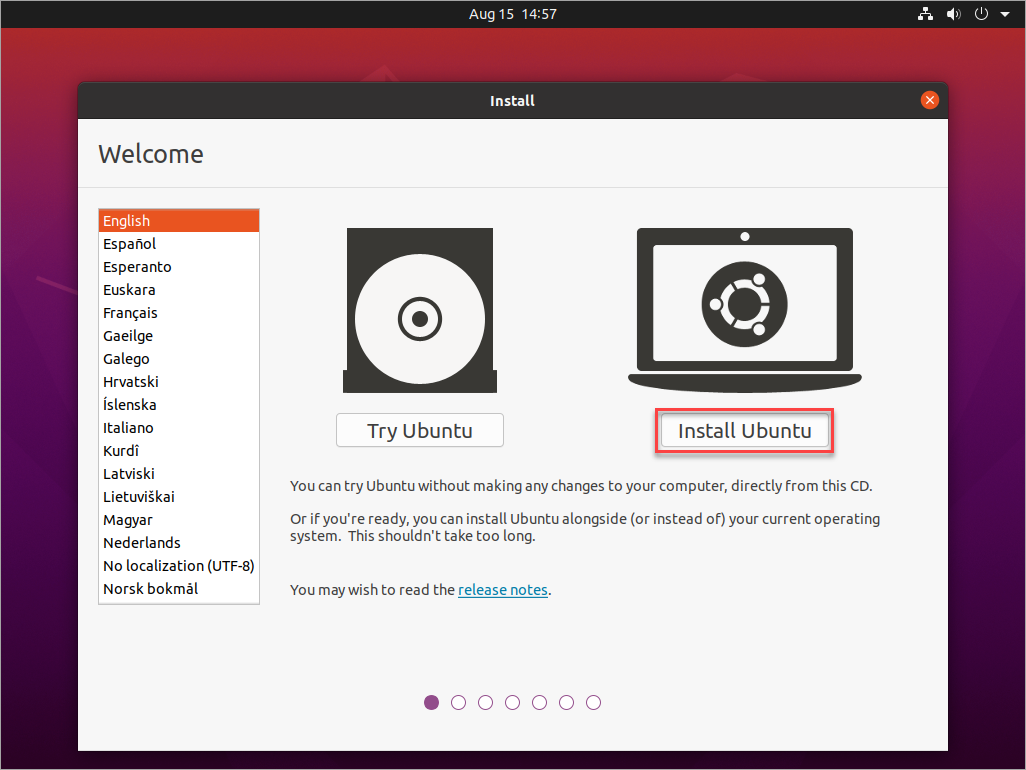This screenshot has height=770, width=1026.
Task: Select Magyar language
Action: pos(179,520)
